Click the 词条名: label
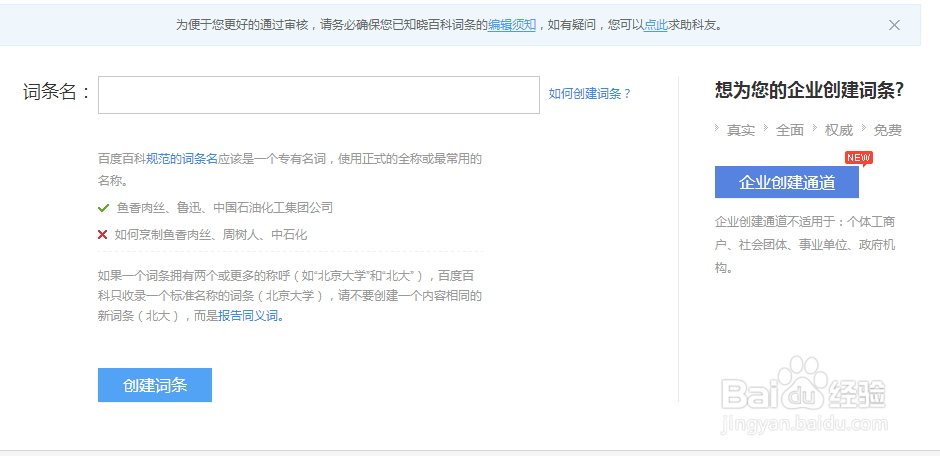The height and width of the screenshot is (456, 940). pyautogui.click(x=56, y=92)
